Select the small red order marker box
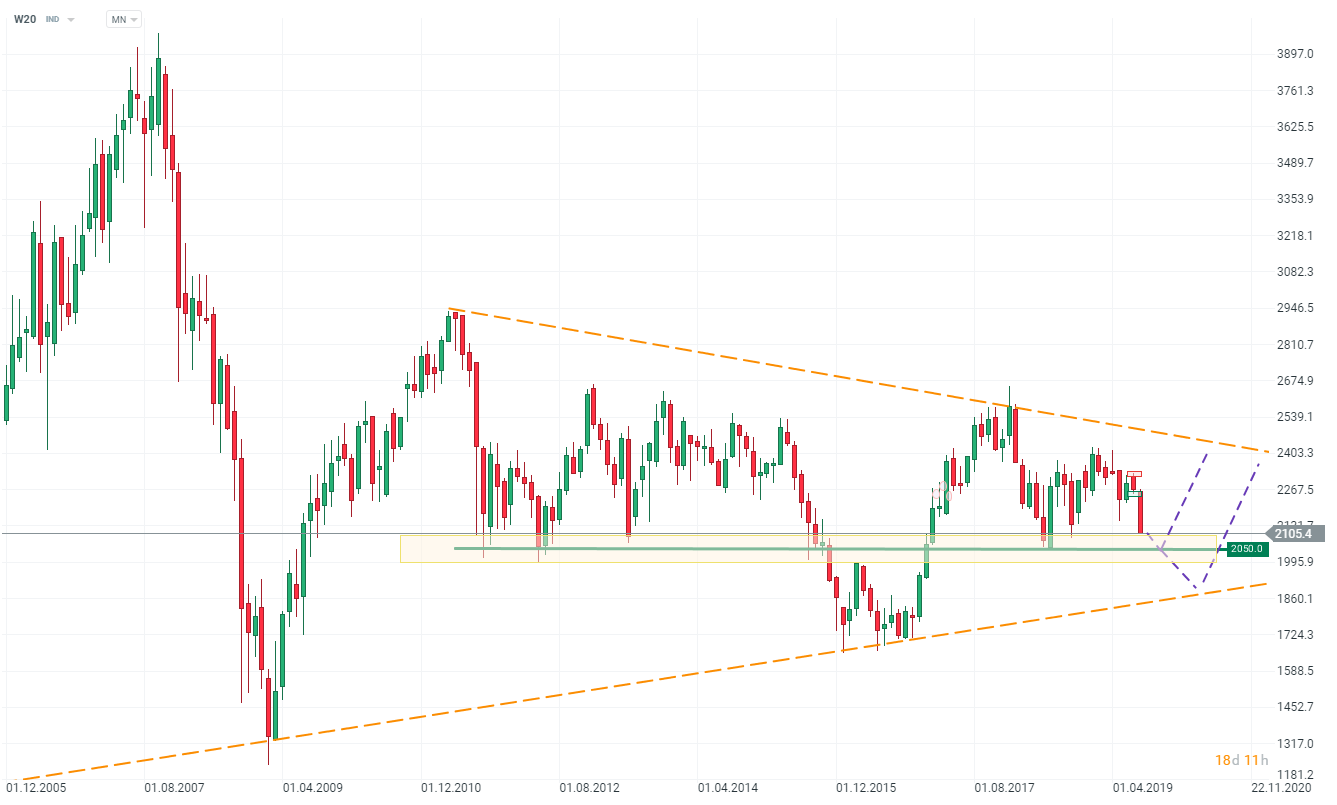 click(1135, 474)
